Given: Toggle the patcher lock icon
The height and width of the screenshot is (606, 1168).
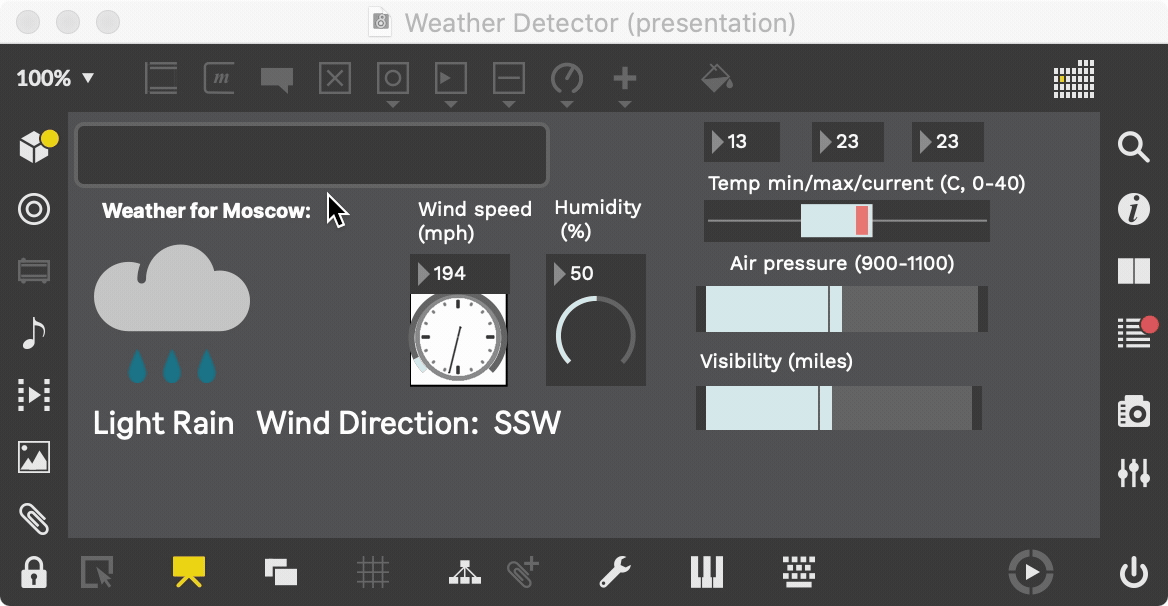Looking at the screenshot, I should coord(34,573).
